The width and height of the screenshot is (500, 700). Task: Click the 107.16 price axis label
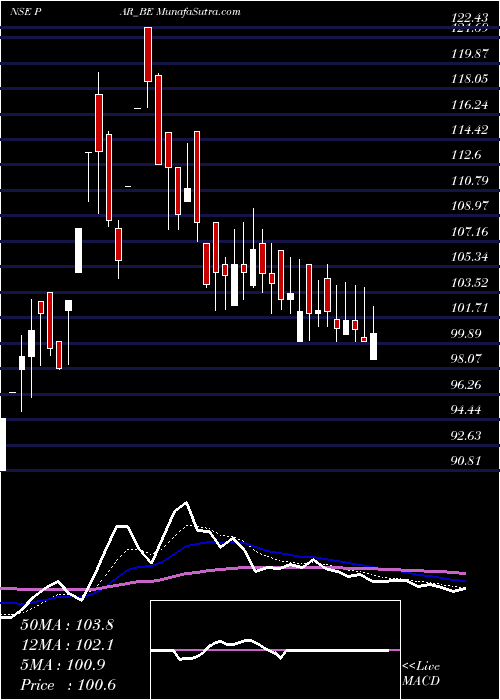click(x=467, y=232)
